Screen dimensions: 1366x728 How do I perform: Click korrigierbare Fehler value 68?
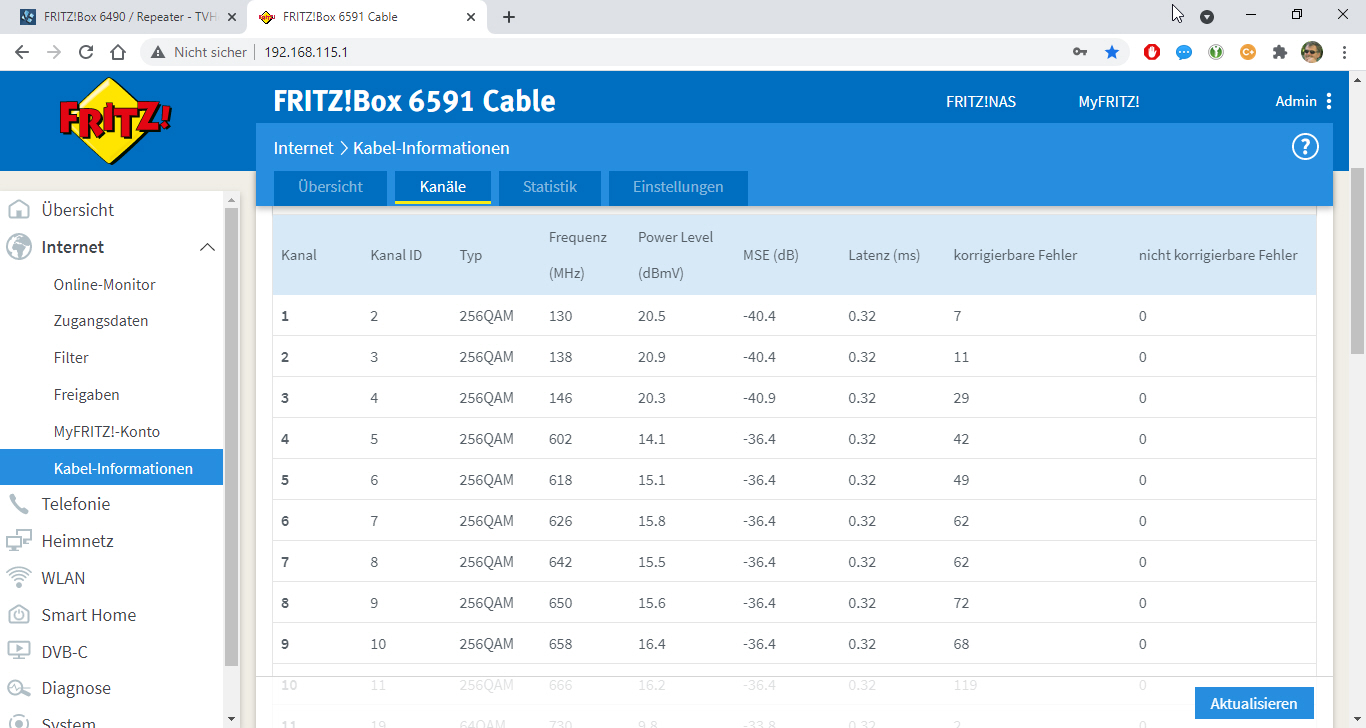point(962,644)
